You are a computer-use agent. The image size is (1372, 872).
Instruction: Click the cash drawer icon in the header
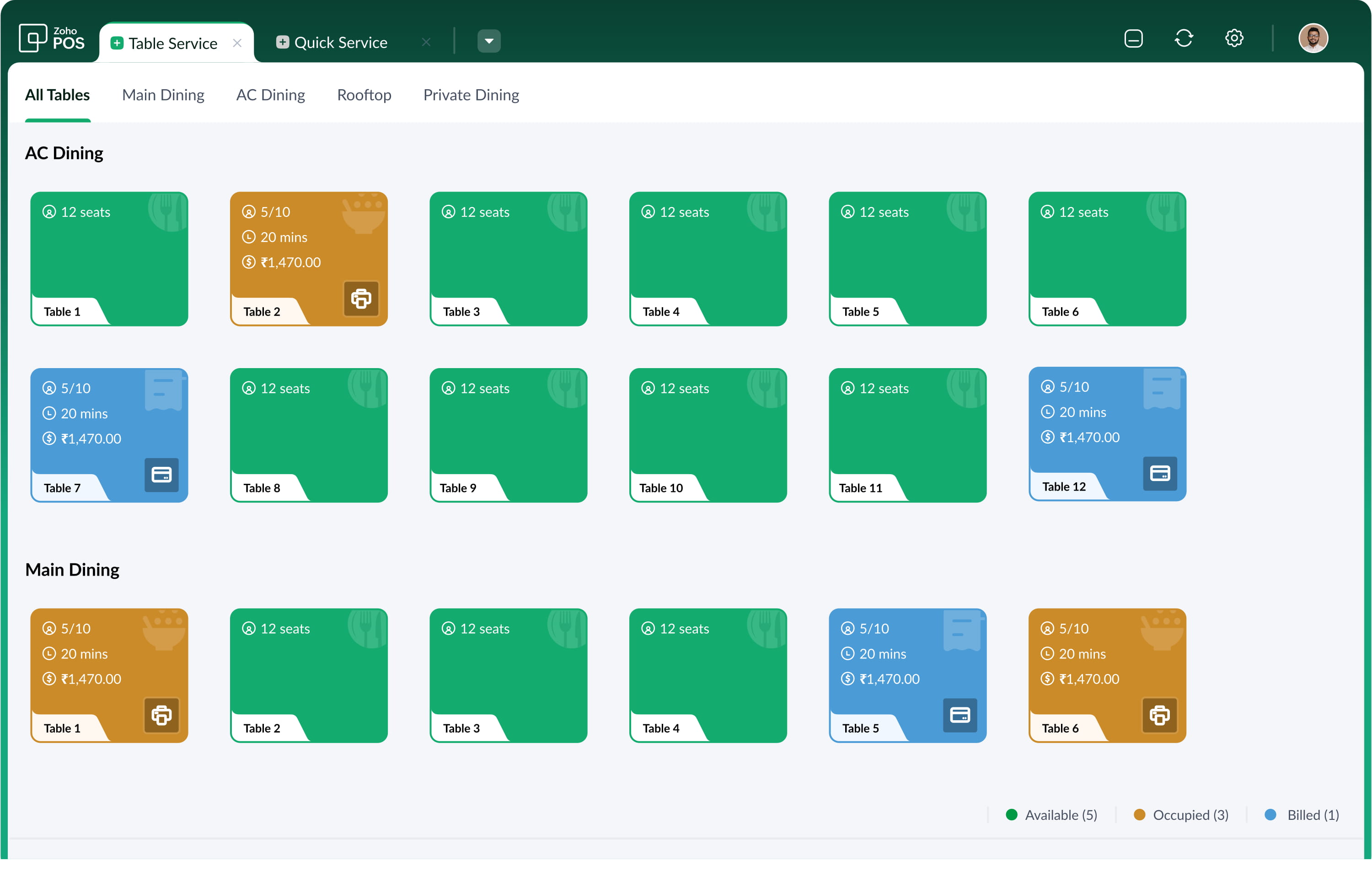click(x=1133, y=39)
